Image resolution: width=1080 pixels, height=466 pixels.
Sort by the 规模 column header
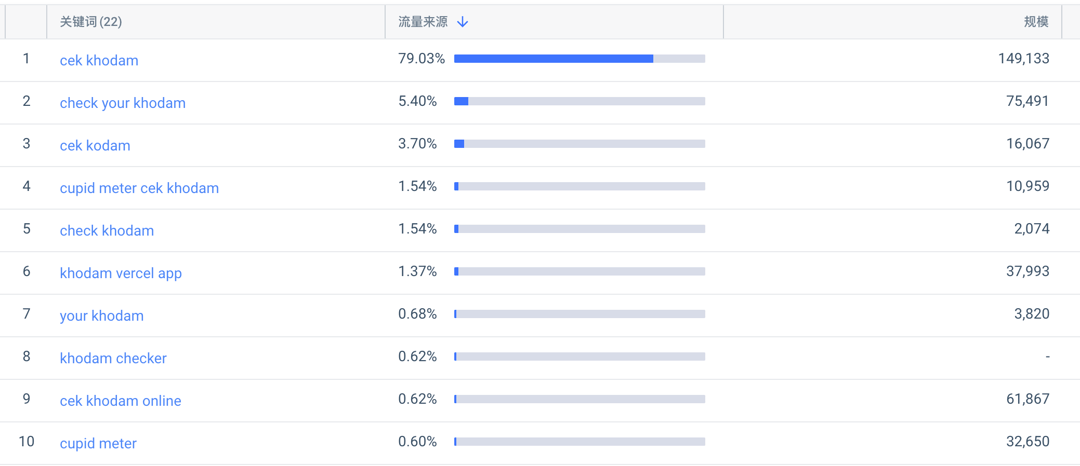pyautogui.click(x=1036, y=22)
